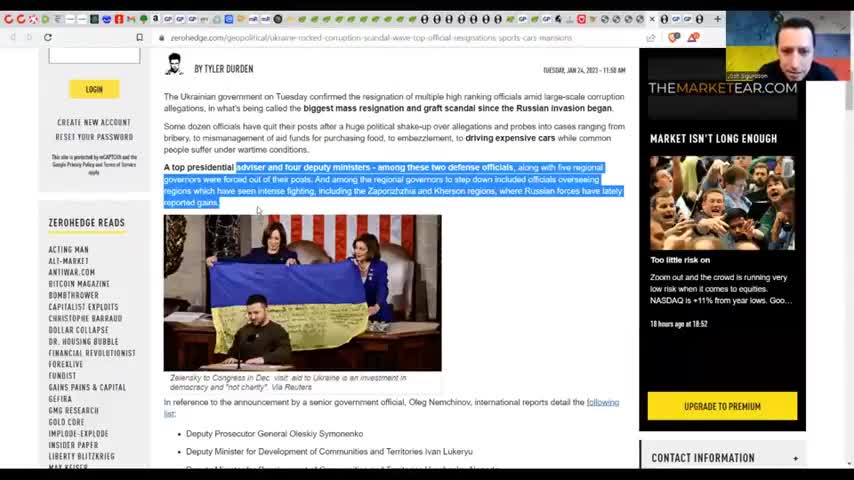The width and height of the screenshot is (854, 480).
Task: Open Dollar Collapse link
Action: coord(78,330)
